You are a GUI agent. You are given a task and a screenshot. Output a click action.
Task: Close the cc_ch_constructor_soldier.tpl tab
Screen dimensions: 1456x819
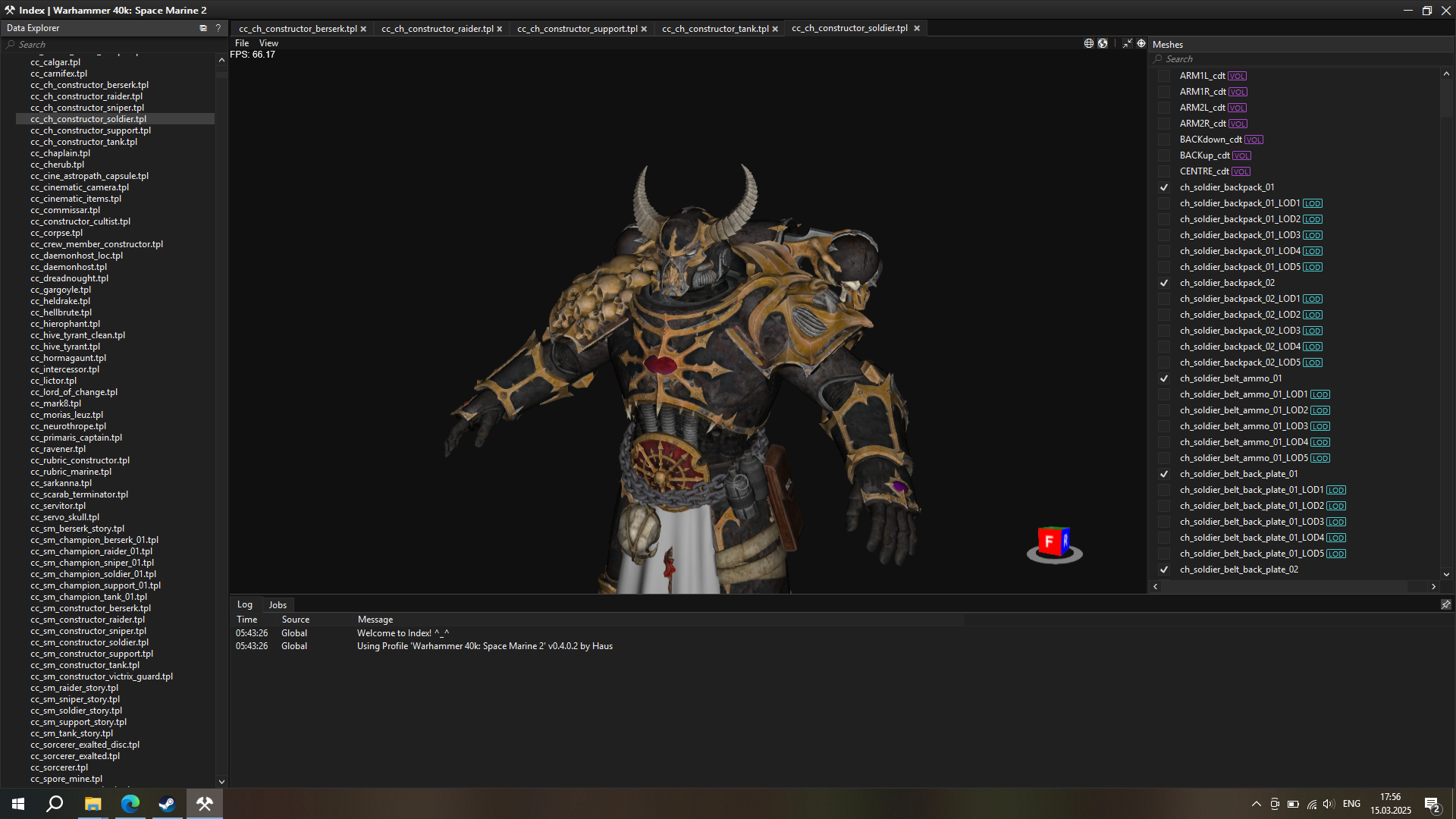tap(917, 28)
